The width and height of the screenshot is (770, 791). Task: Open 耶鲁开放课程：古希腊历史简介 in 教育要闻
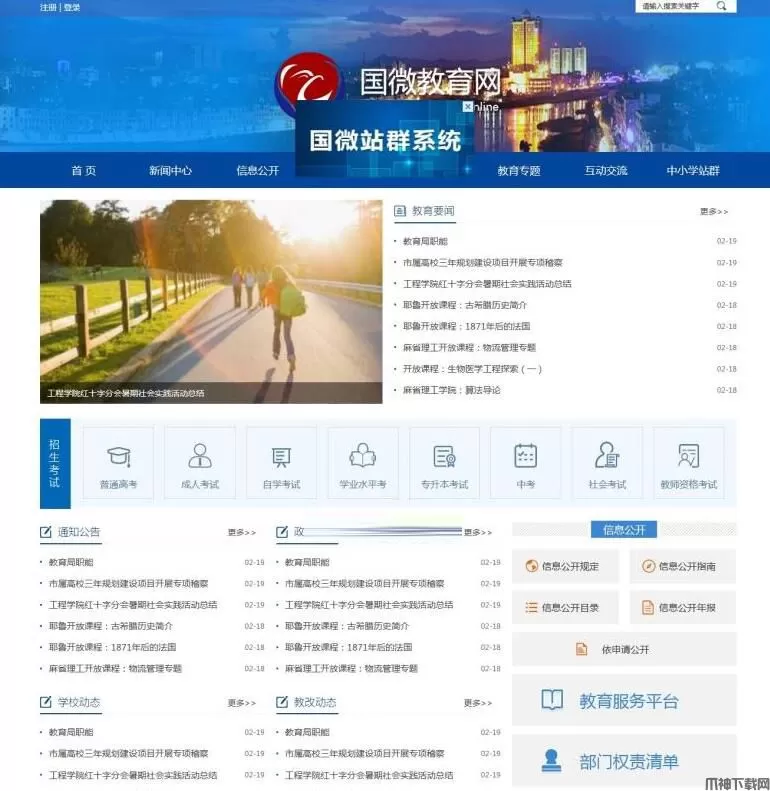[464, 305]
